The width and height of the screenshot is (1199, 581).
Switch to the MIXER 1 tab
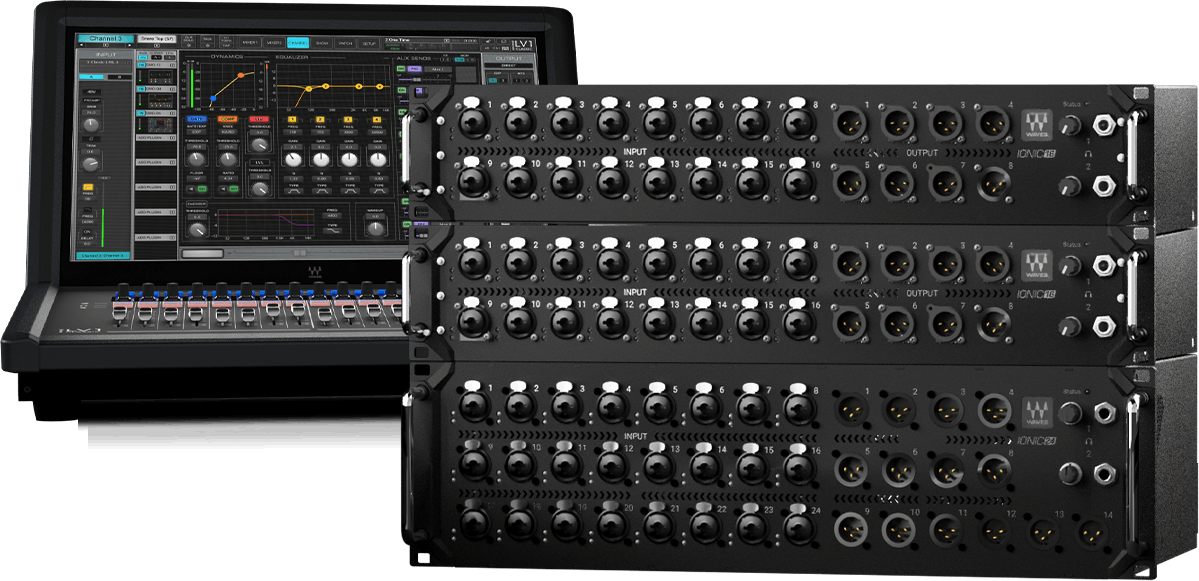(250, 43)
